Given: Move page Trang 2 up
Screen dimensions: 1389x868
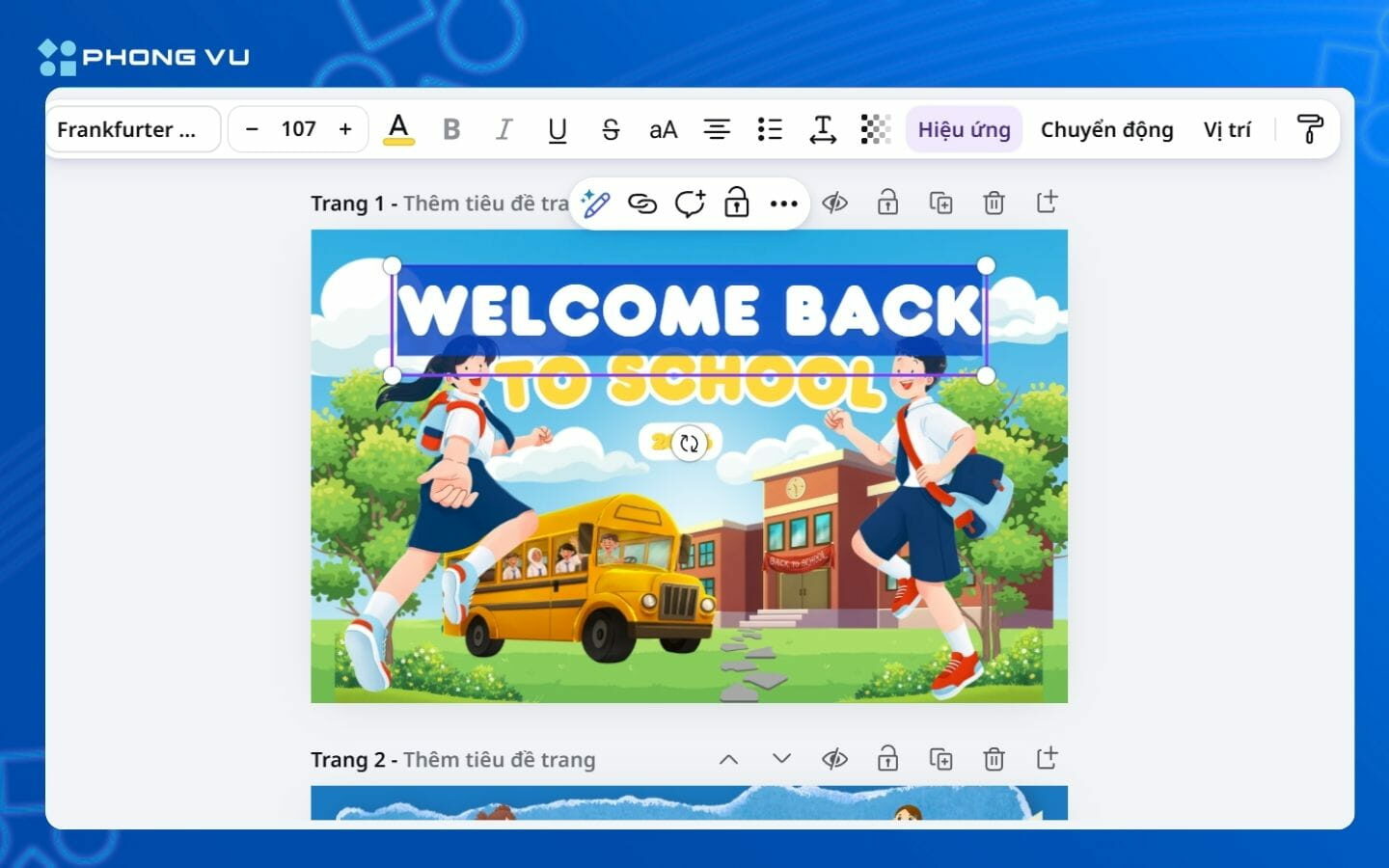Looking at the screenshot, I should [729, 760].
